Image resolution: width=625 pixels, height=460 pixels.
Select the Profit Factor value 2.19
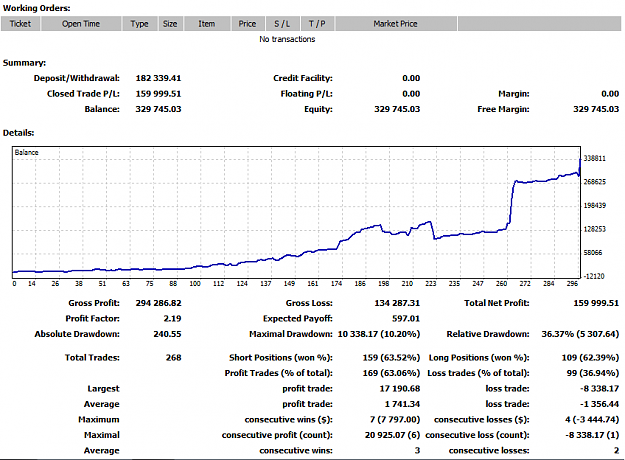tap(172, 318)
